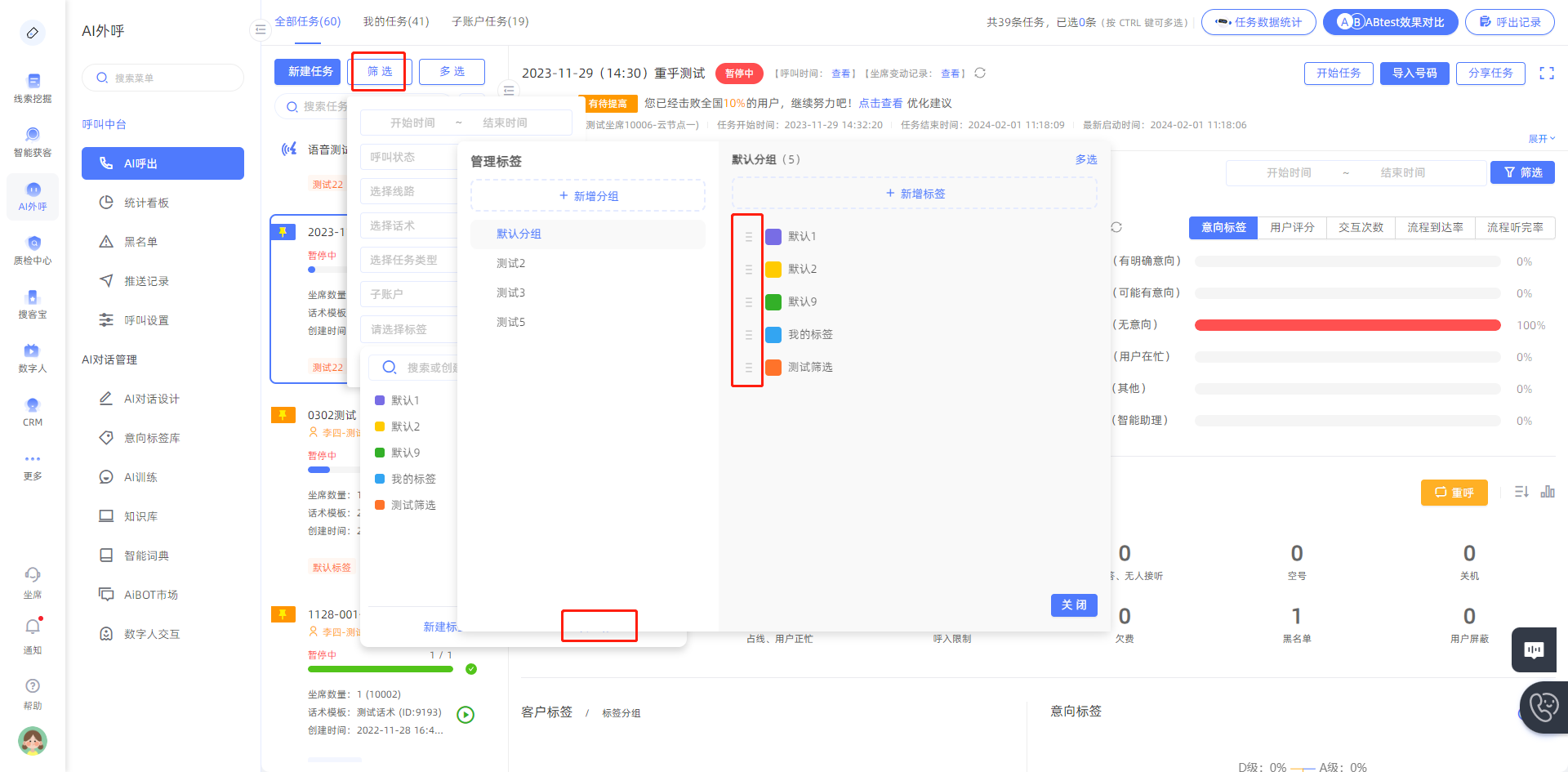Click drag handle for 测试筛选 tag
This screenshot has width=1568, height=772.
point(748,368)
